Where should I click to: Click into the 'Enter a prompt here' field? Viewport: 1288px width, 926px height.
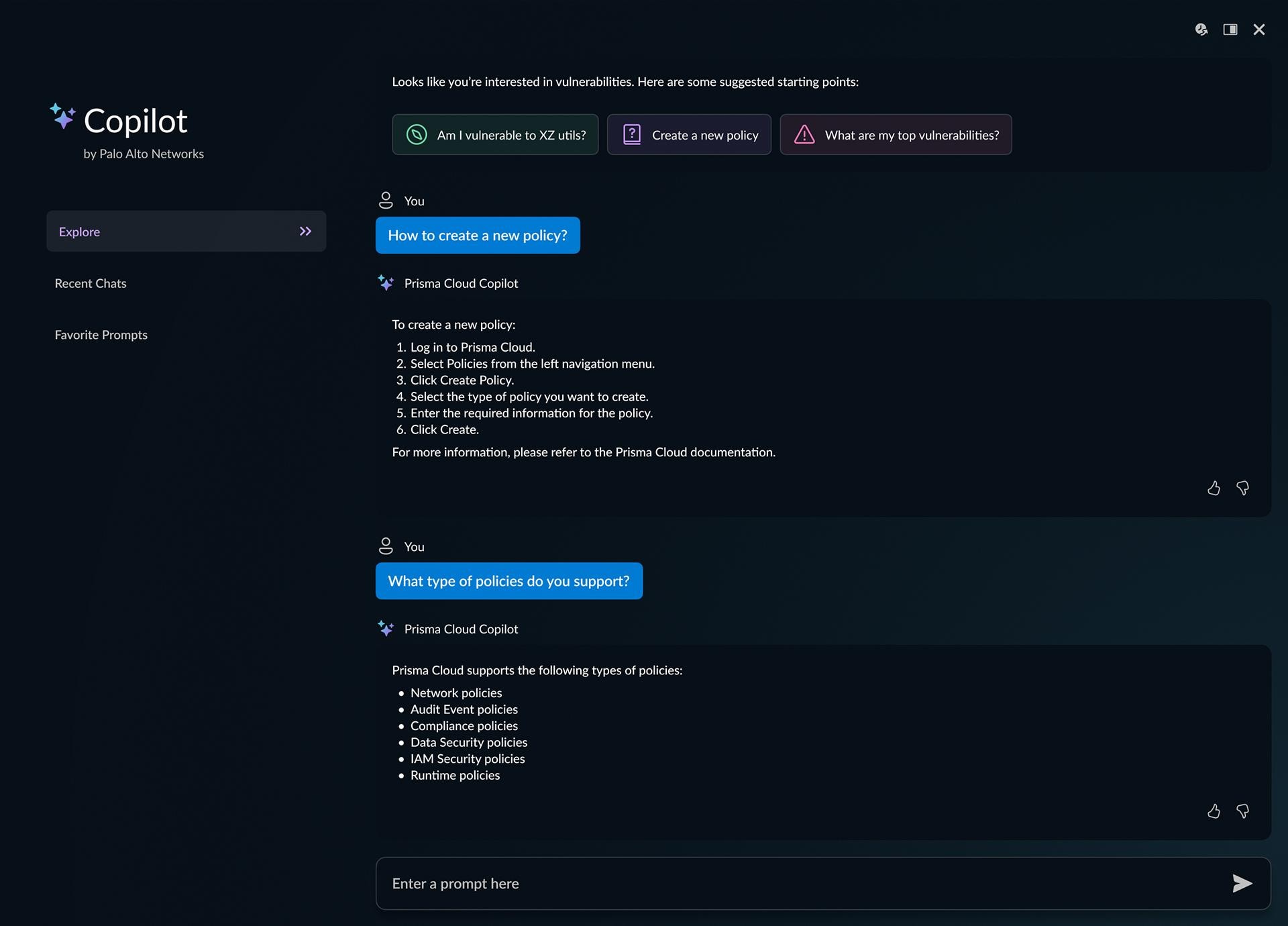798,883
